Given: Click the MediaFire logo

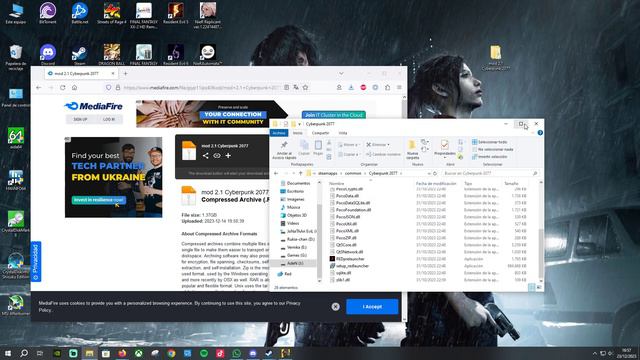Looking at the screenshot, I should click(x=93, y=106).
